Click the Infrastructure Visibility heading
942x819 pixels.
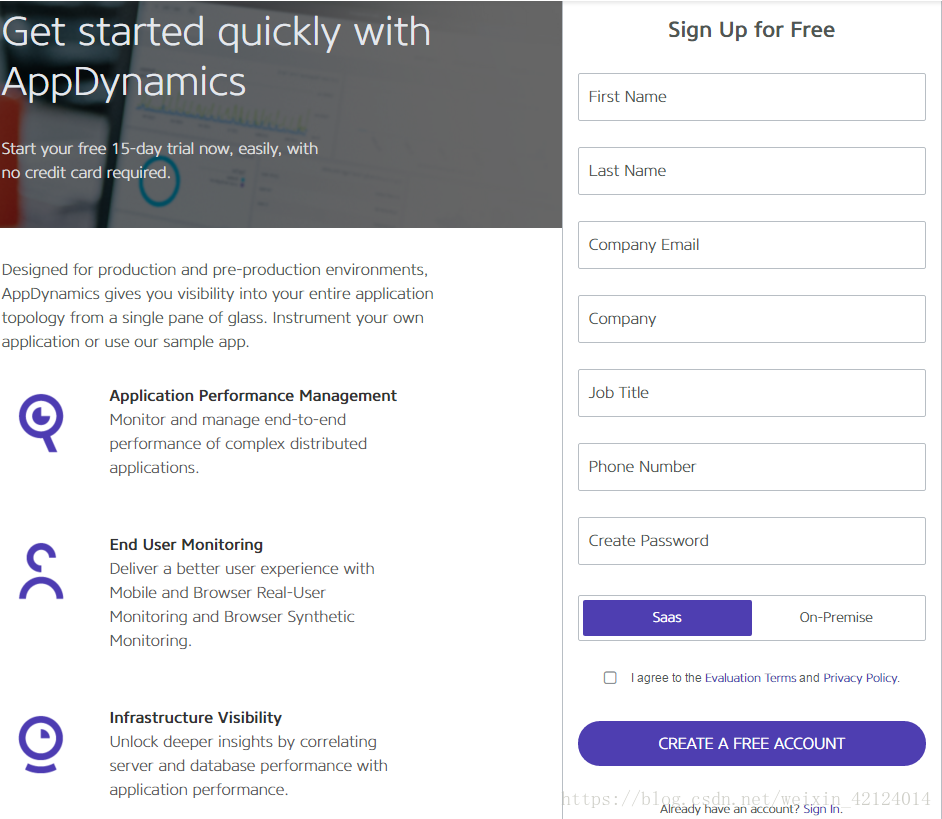pos(195,717)
